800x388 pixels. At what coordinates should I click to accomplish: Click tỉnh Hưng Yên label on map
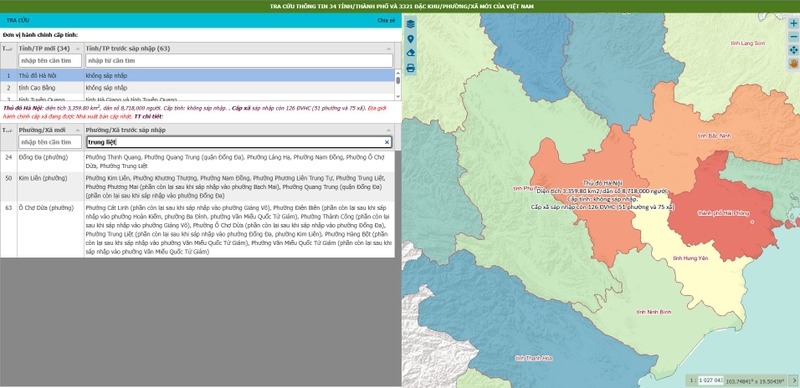pos(690,259)
